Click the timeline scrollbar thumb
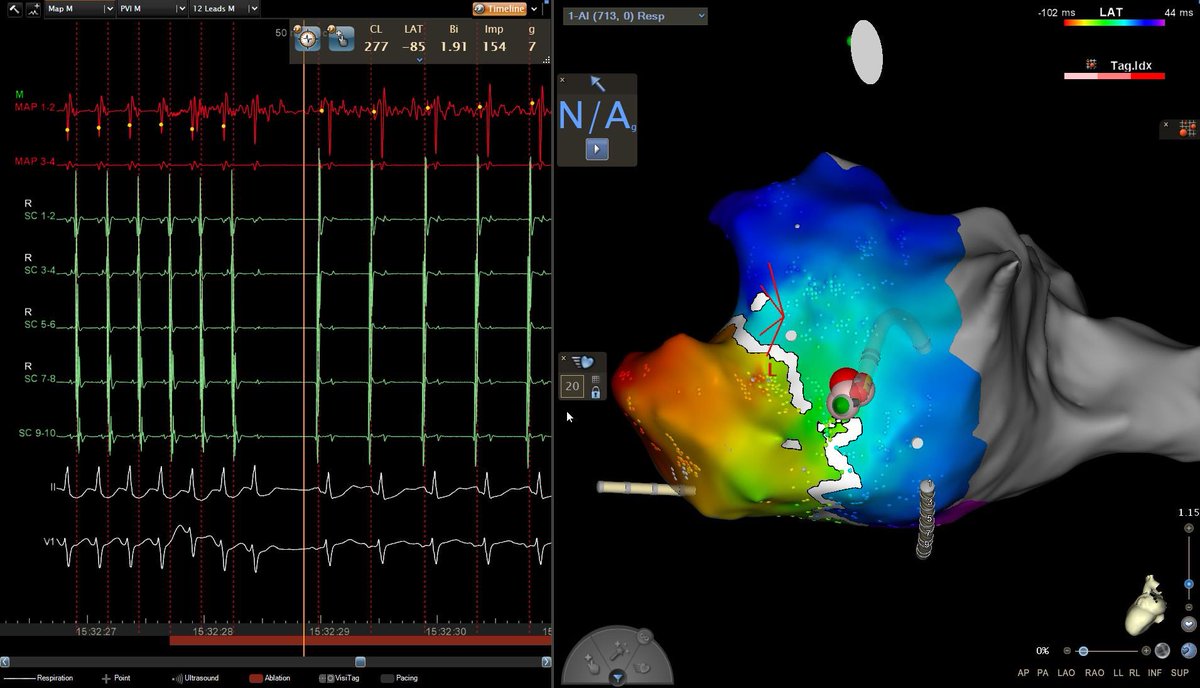This screenshot has height=688, width=1200. pos(361,661)
